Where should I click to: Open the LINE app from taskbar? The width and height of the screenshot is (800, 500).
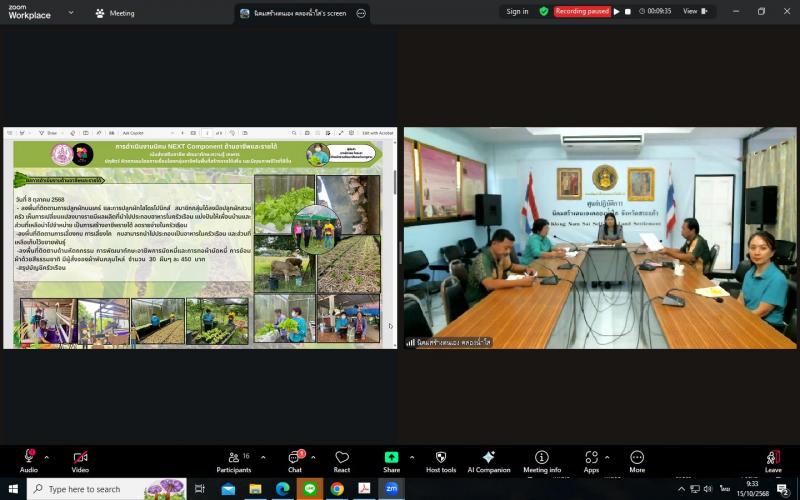[310, 489]
